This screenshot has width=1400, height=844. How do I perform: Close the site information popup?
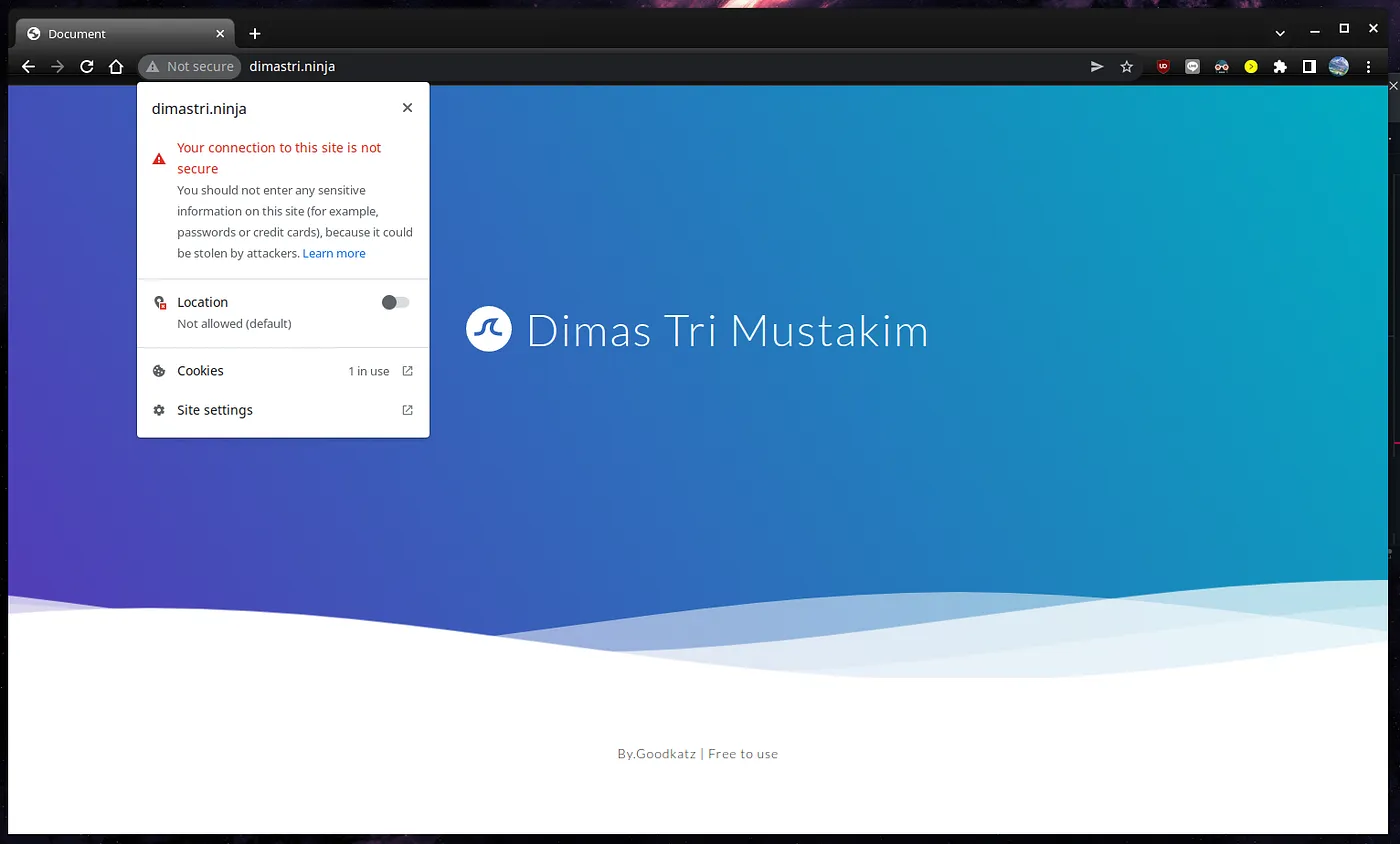tap(407, 108)
